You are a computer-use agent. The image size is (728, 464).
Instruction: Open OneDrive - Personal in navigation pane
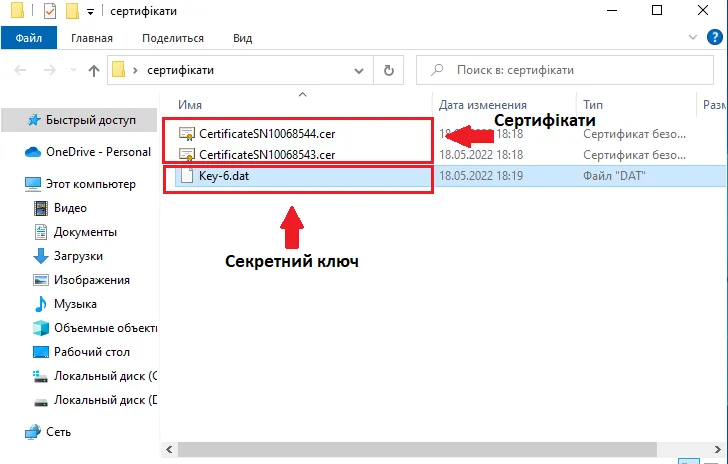97,152
